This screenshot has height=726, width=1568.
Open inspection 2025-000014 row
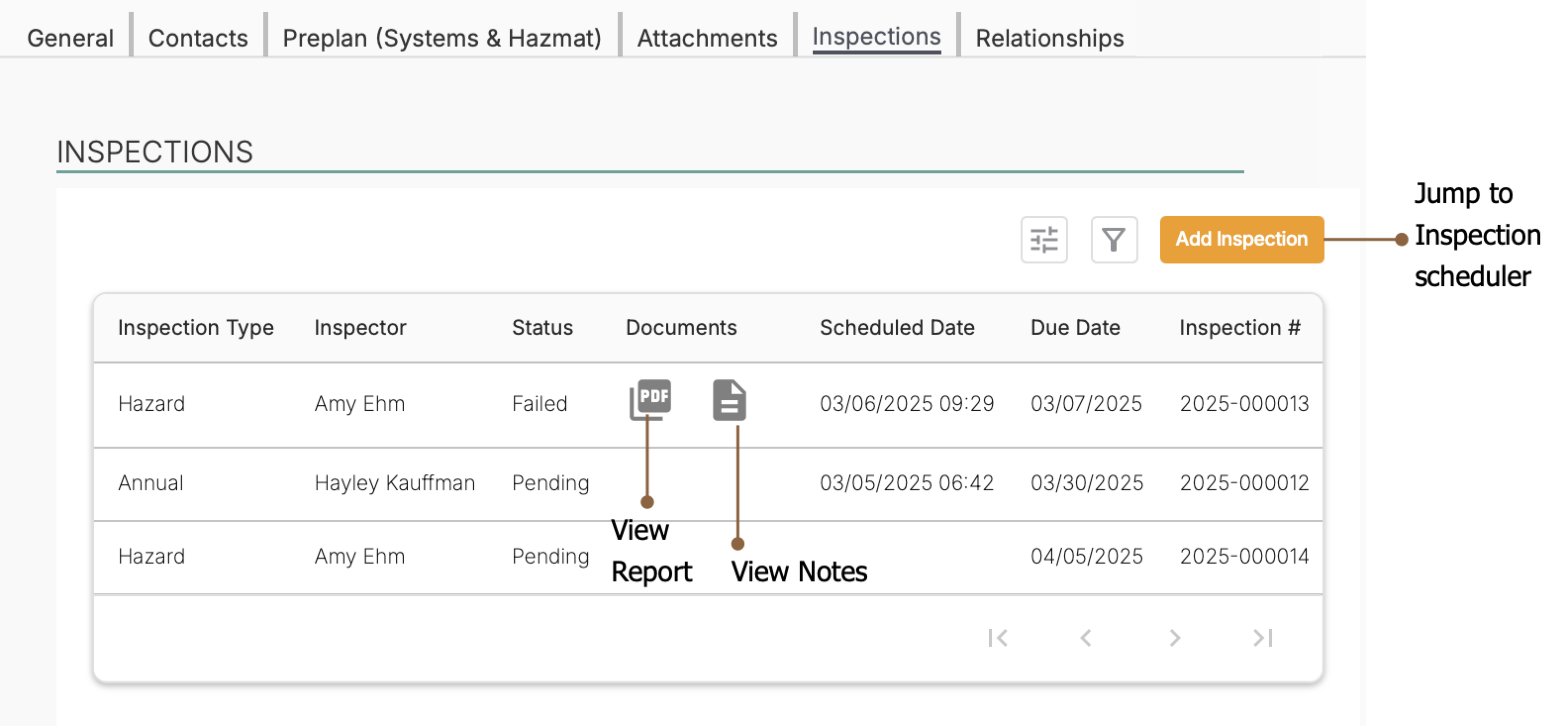[x=1244, y=556]
